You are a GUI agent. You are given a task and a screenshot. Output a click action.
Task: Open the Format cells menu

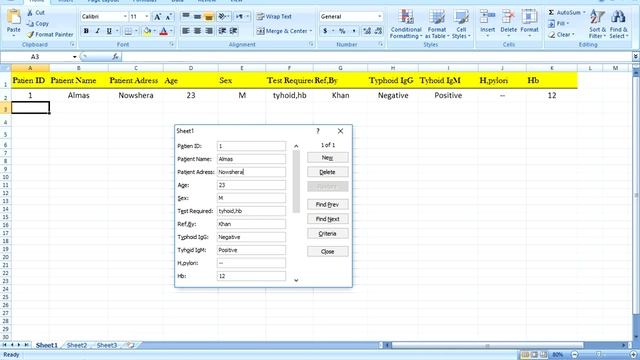click(529, 22)
